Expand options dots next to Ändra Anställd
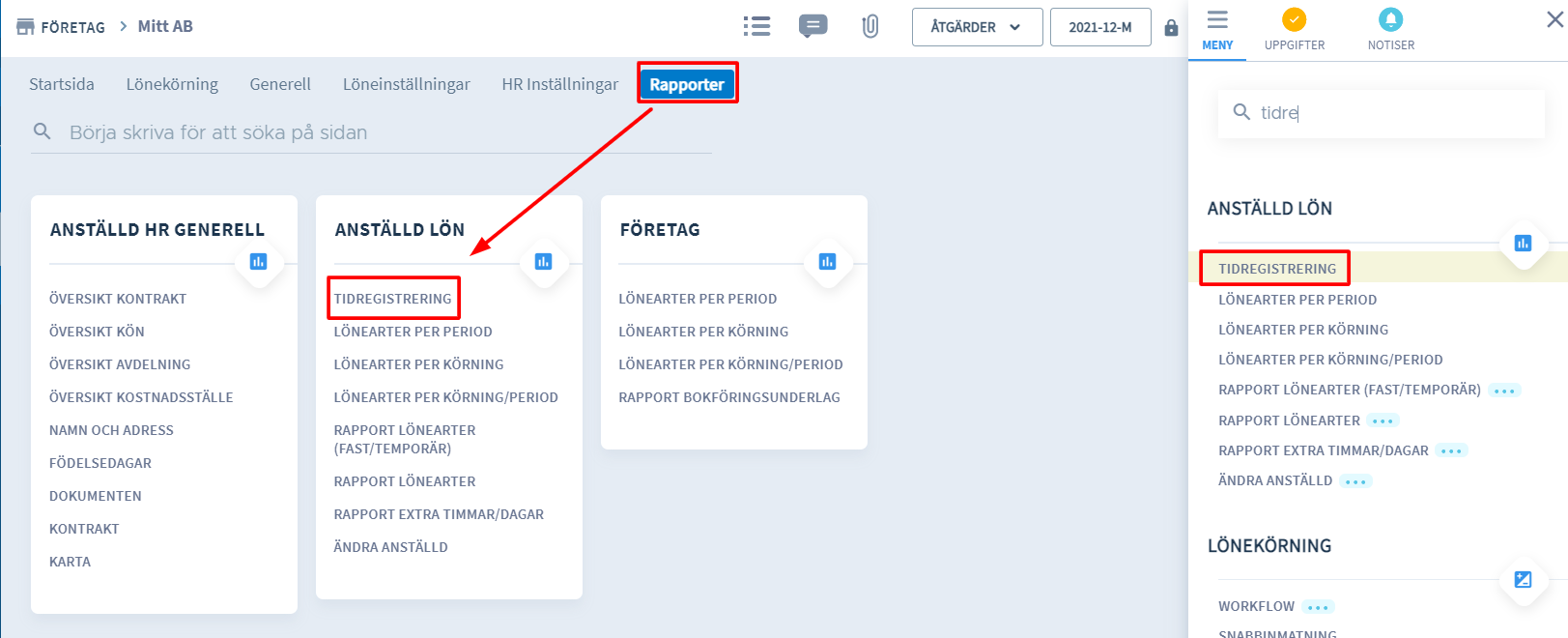 [1355, 481]
